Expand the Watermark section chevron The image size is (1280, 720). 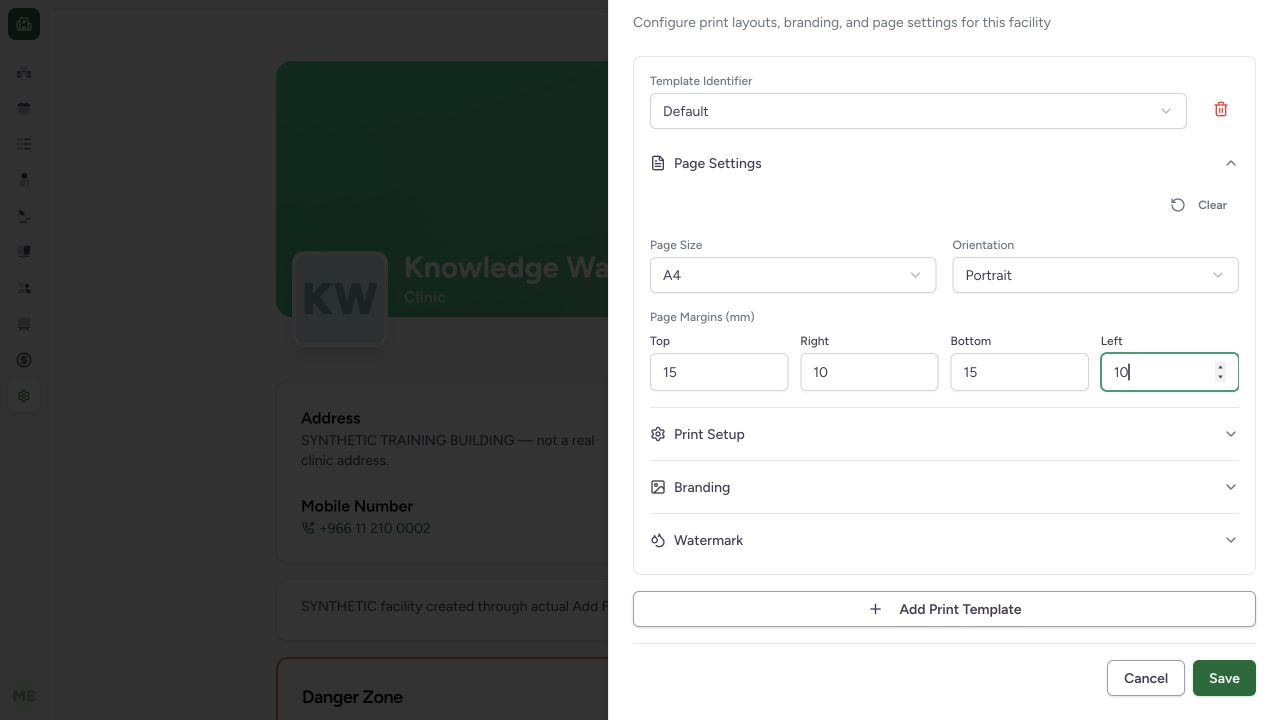1231,540
